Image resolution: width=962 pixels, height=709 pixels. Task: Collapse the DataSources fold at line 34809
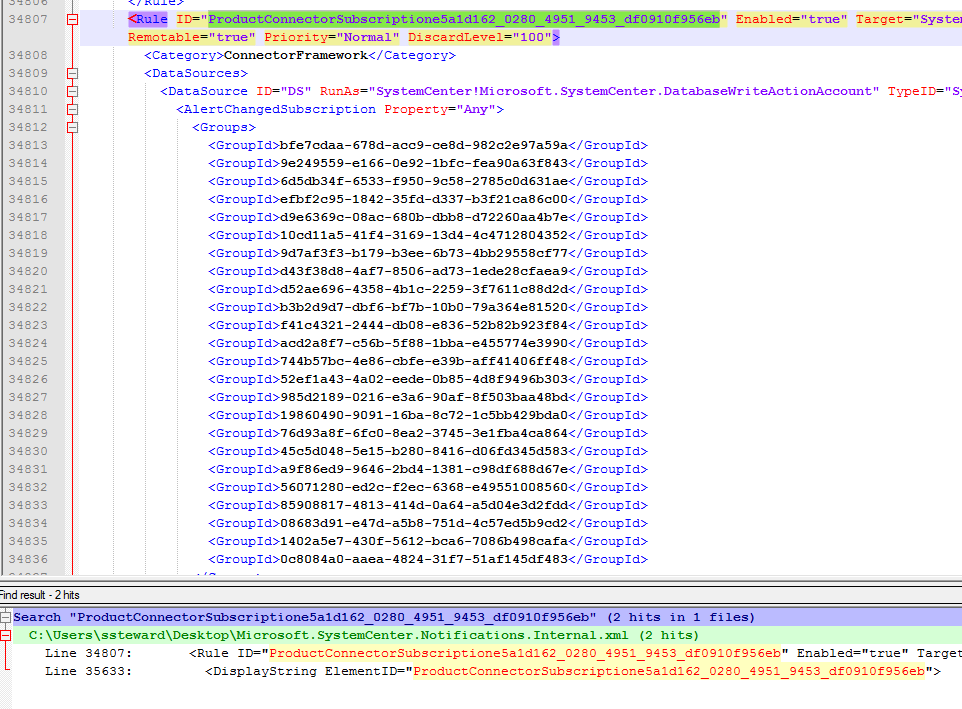tap(72, 74)
